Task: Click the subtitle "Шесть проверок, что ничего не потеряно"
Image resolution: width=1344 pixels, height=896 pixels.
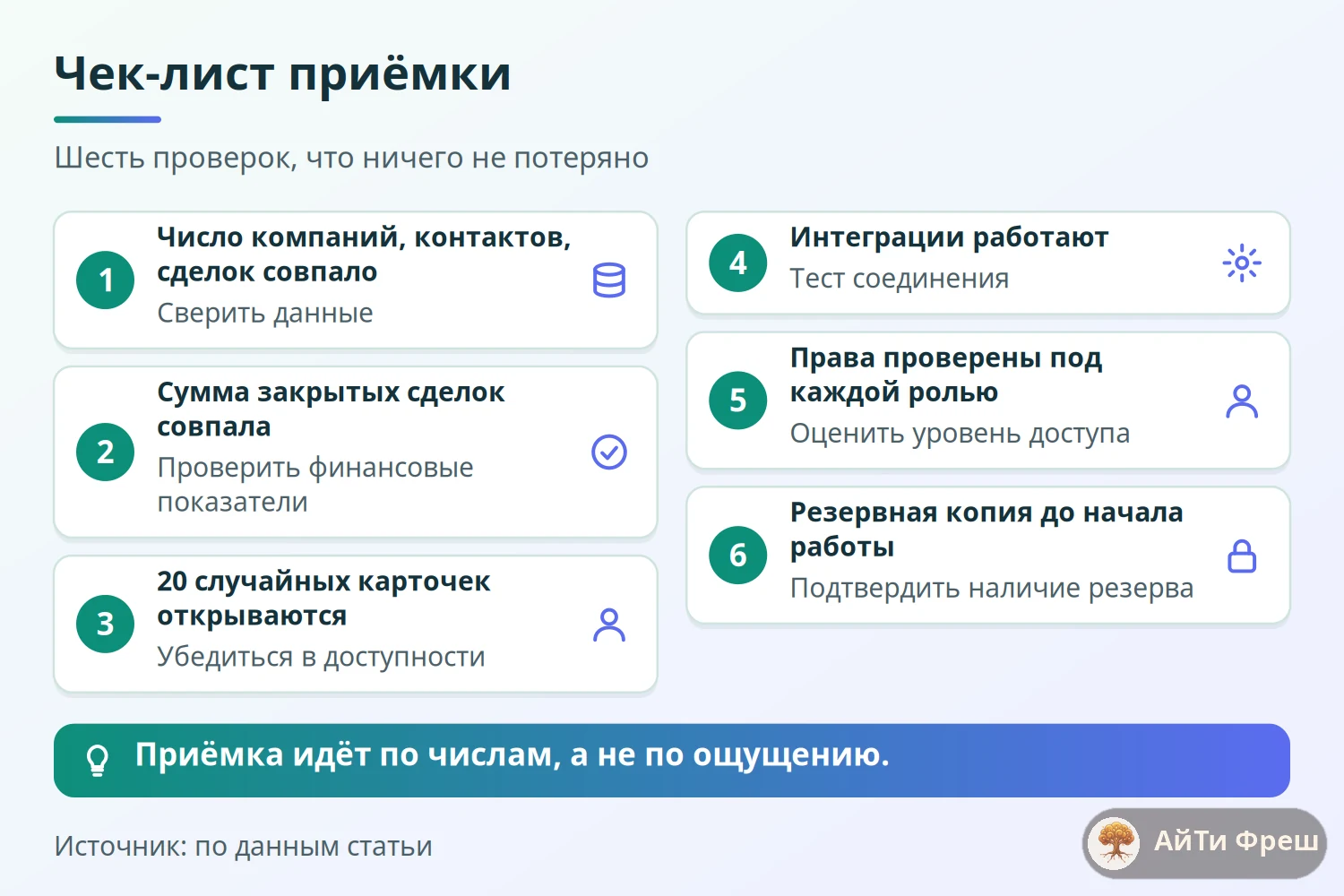Action: click(351, 158)
